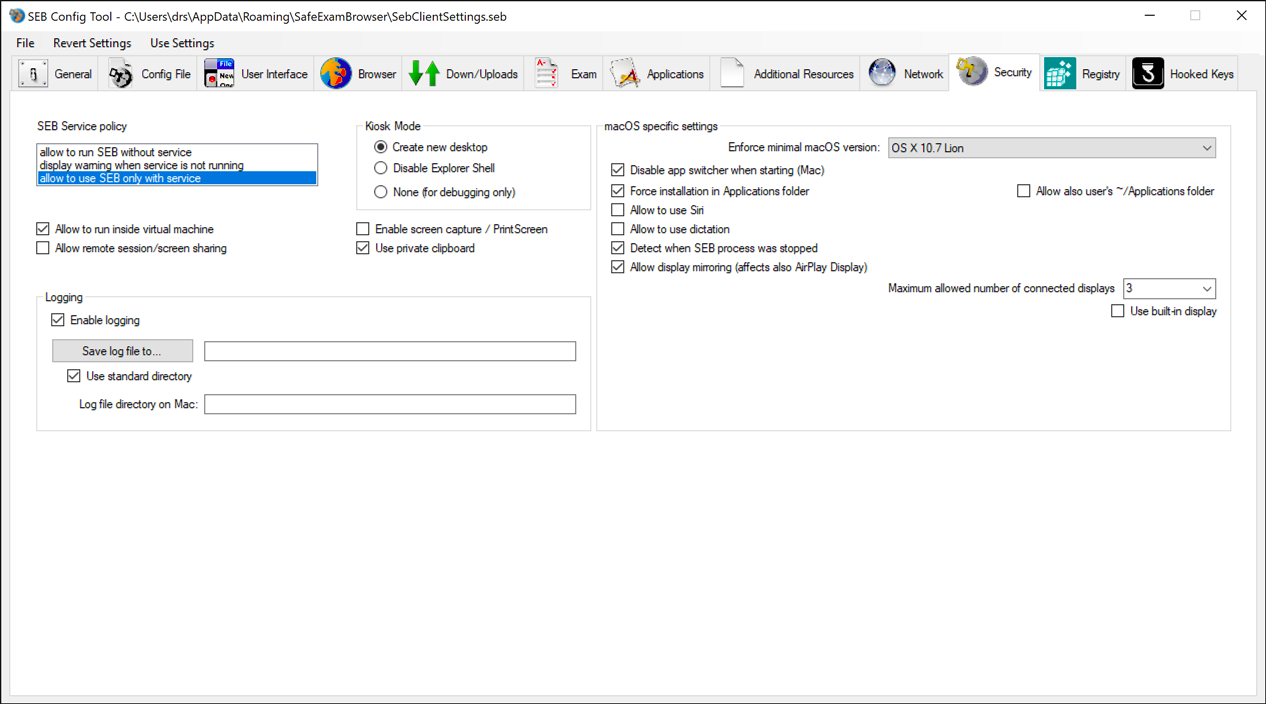Toggle Use private clipboard checkbox

(x=363, y=248)
